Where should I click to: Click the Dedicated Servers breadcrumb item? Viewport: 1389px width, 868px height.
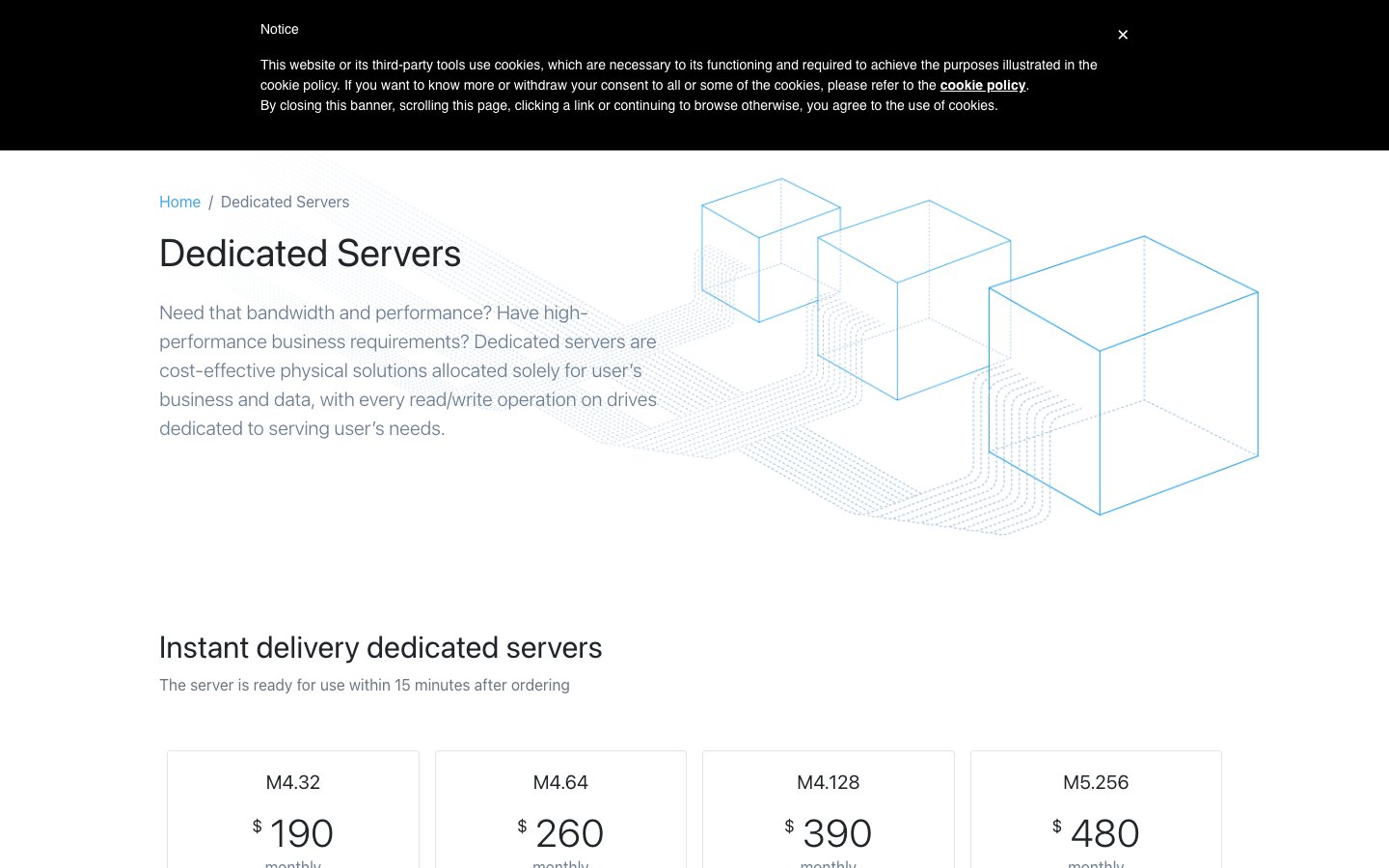coord(285,202)
